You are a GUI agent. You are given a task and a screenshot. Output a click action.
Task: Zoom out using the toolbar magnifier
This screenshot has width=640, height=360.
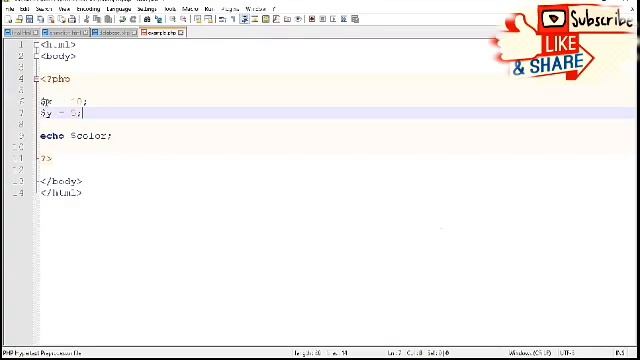[x=183, y=19]
